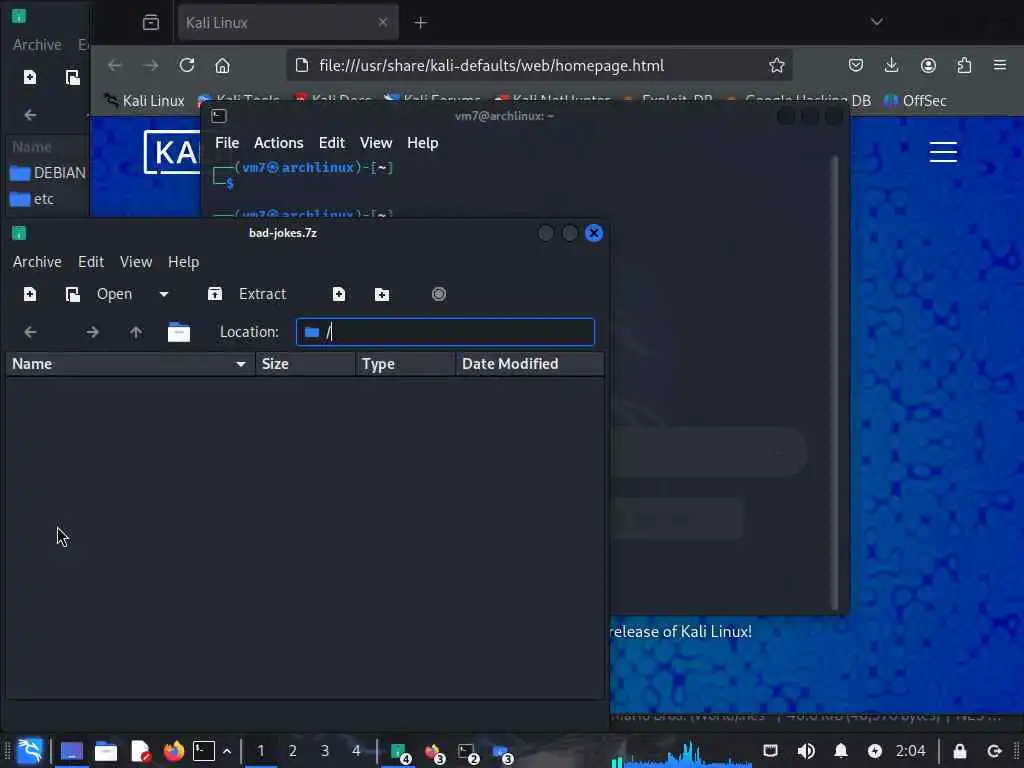This screenshot has height=768, width=1024.
Task: Close the Kali Linux browser tab
Action: 383,22
